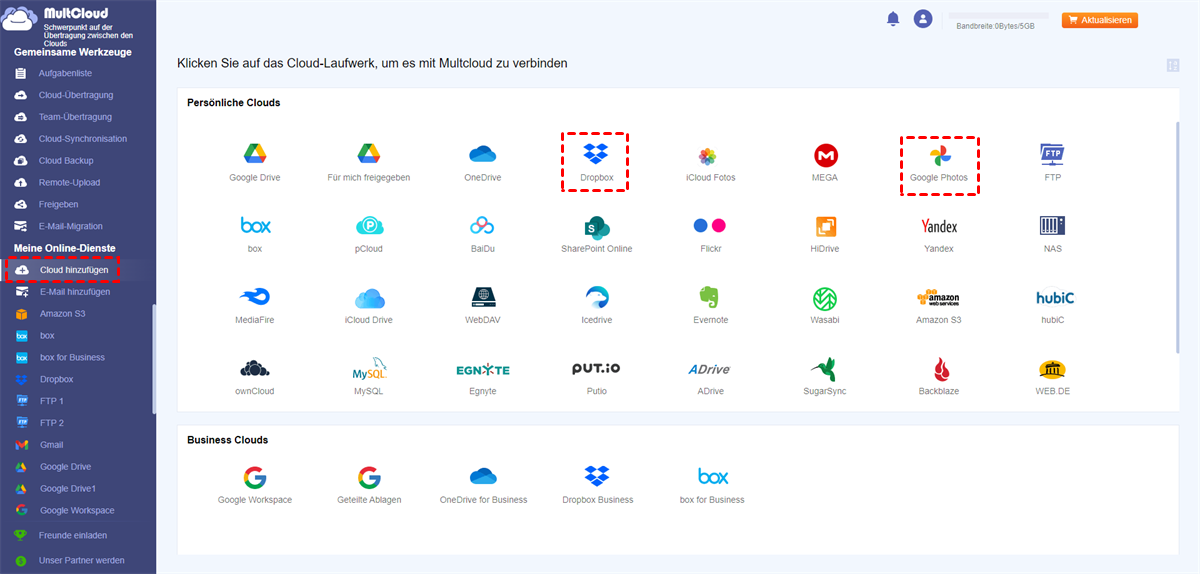The image size is (1200, 574).
Task: Connect the Google Drive cloud
Action: (x=255, y=155)
